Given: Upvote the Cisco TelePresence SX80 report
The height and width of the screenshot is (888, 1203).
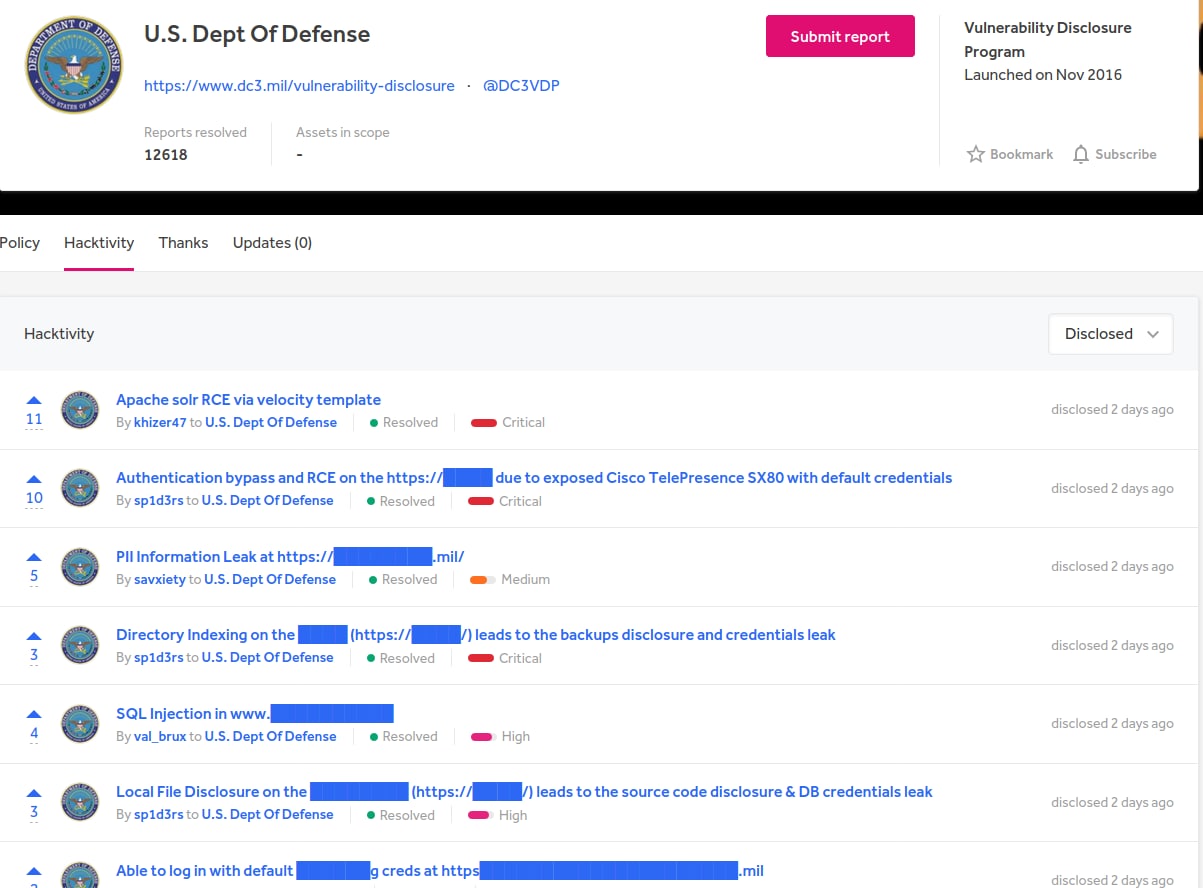Looking at the screenshot, I should 34,479.
